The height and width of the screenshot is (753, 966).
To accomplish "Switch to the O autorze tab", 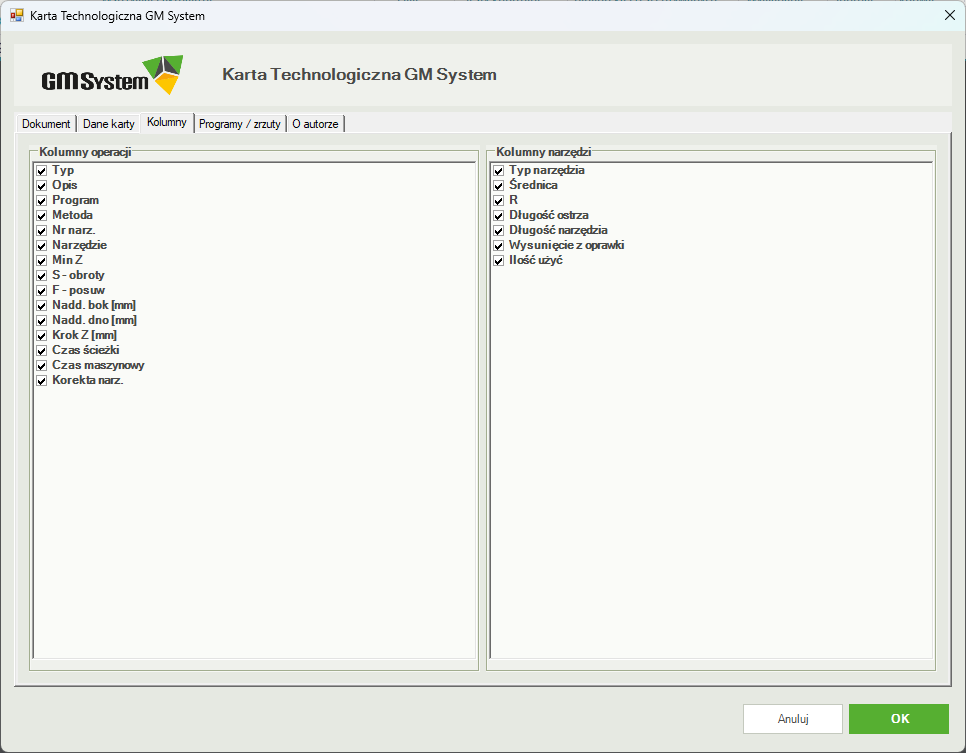I will [315, 124].
